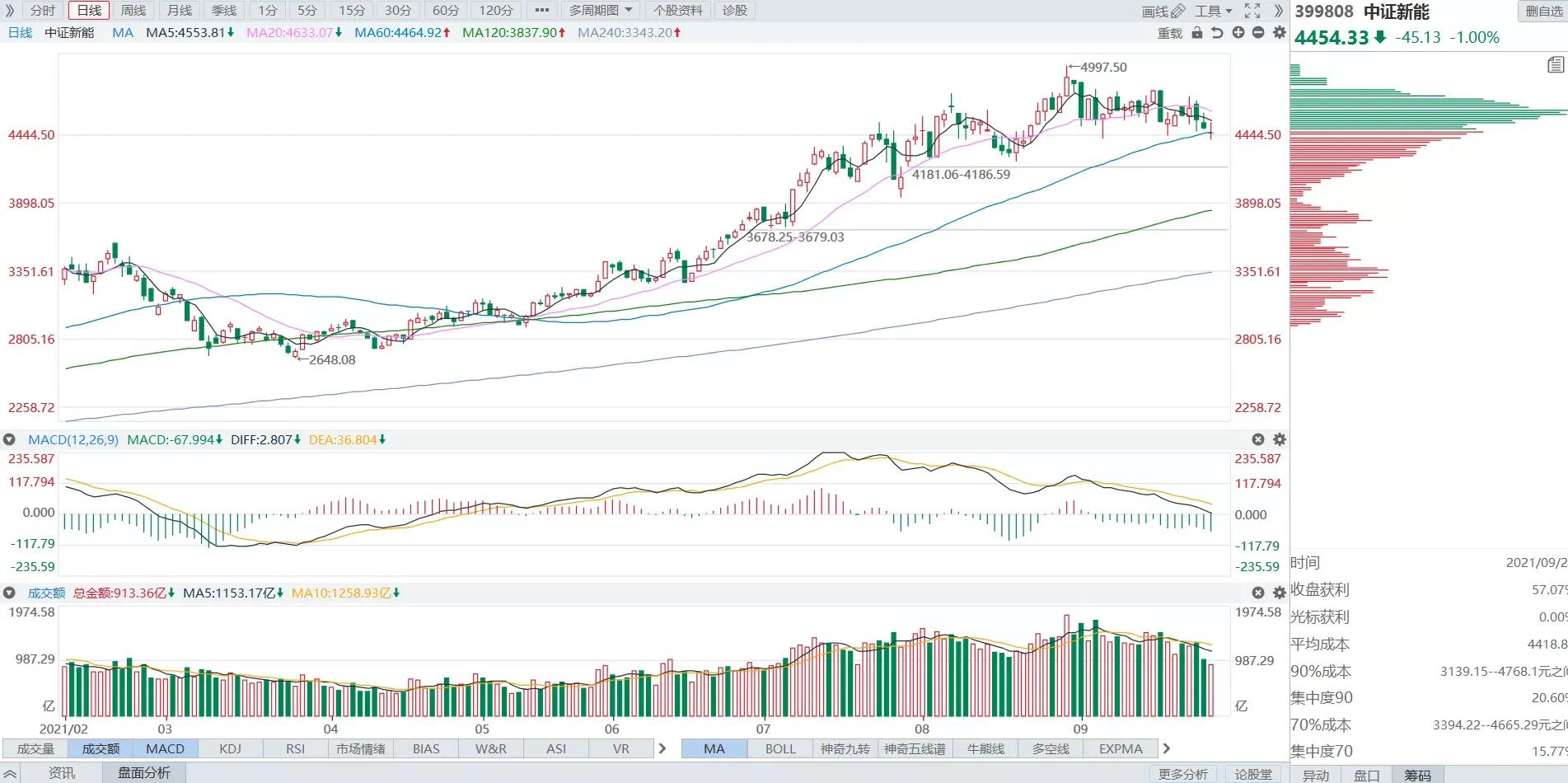Open the 画线 pencil drawing tool
This screenshot has width=1568, height=783.
point(1163,11)
